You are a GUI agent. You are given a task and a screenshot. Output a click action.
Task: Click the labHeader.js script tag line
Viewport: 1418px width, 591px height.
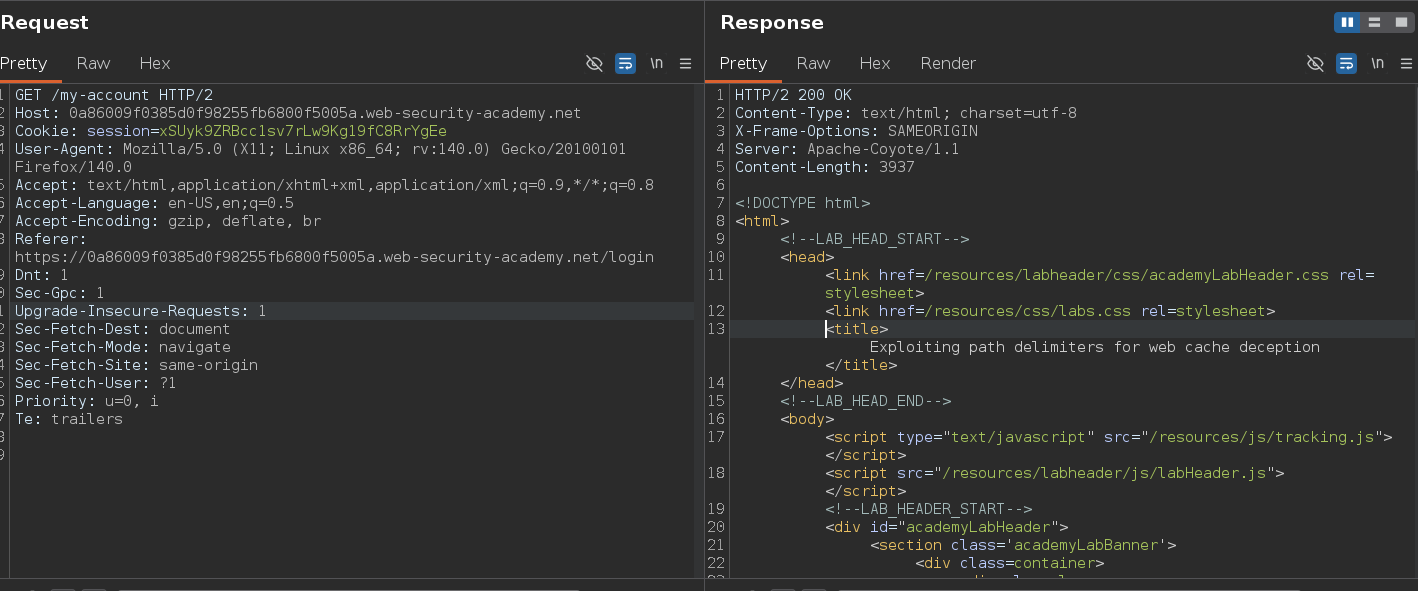click(x=1055, y=473)
